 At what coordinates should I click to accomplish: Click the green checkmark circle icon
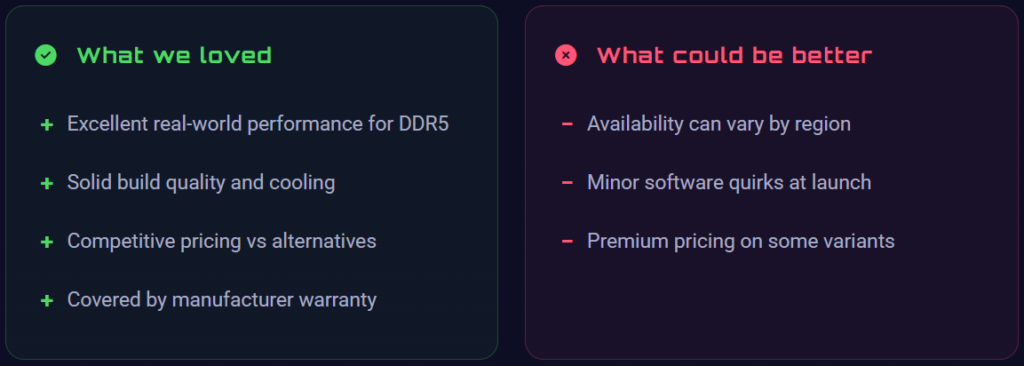tap(46, 56)
